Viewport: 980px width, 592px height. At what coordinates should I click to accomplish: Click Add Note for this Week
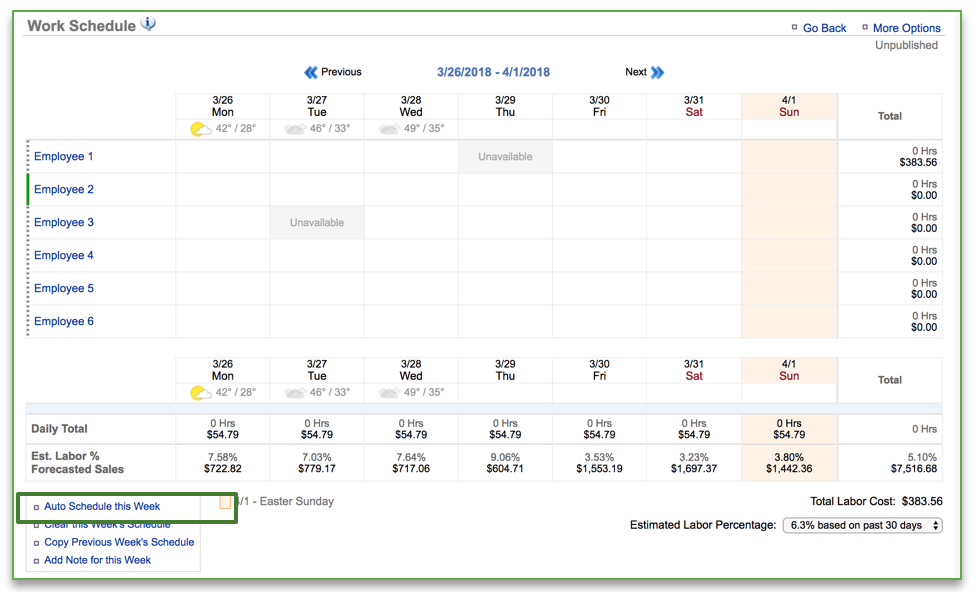point(97,560)
